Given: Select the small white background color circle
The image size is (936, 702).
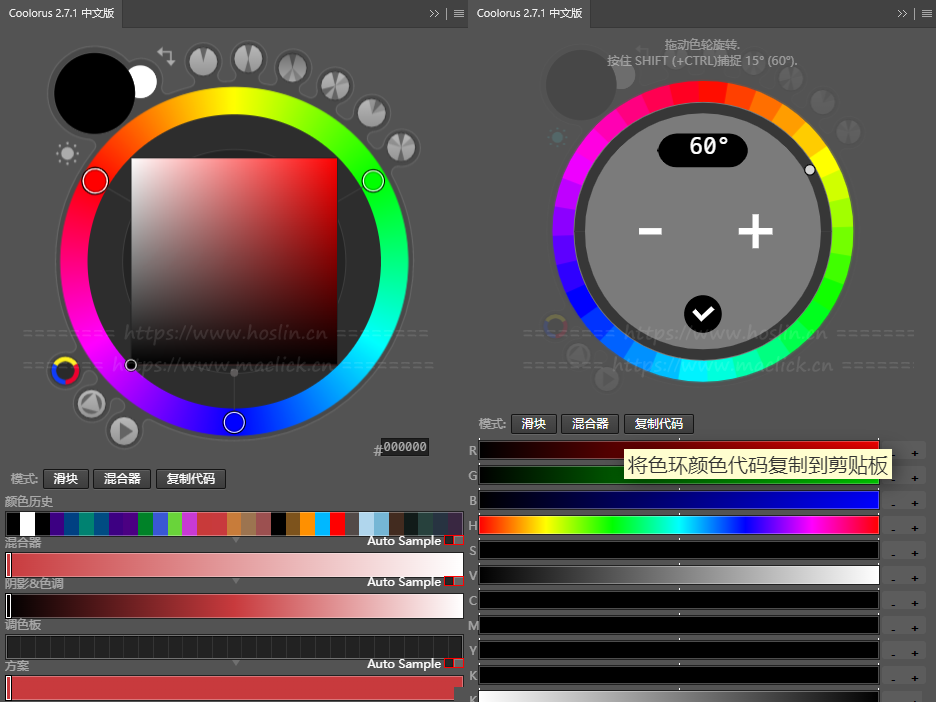Looking at the screenshot, I should (143, 82).
